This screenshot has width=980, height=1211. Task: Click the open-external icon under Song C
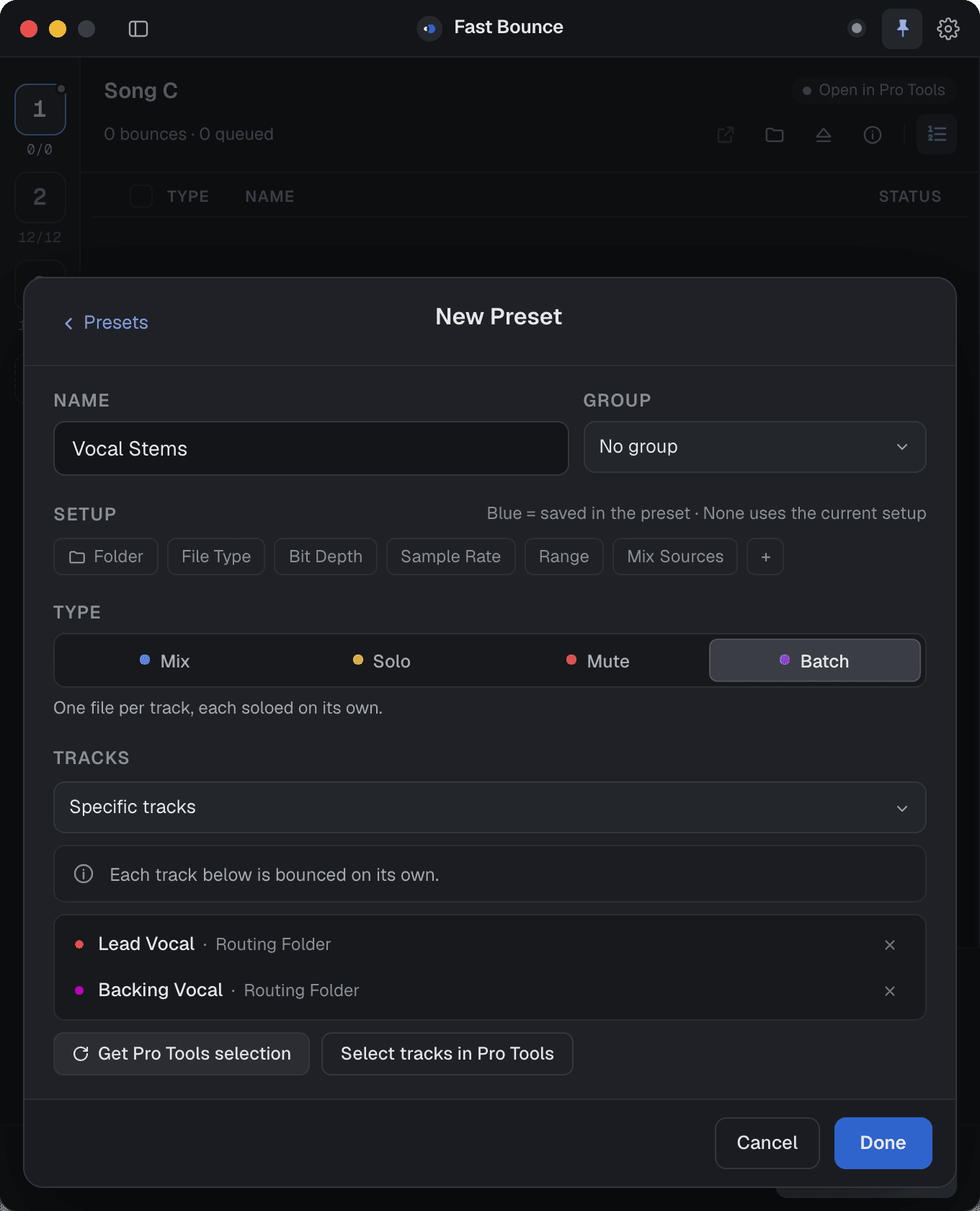click(x=726, y=135)
